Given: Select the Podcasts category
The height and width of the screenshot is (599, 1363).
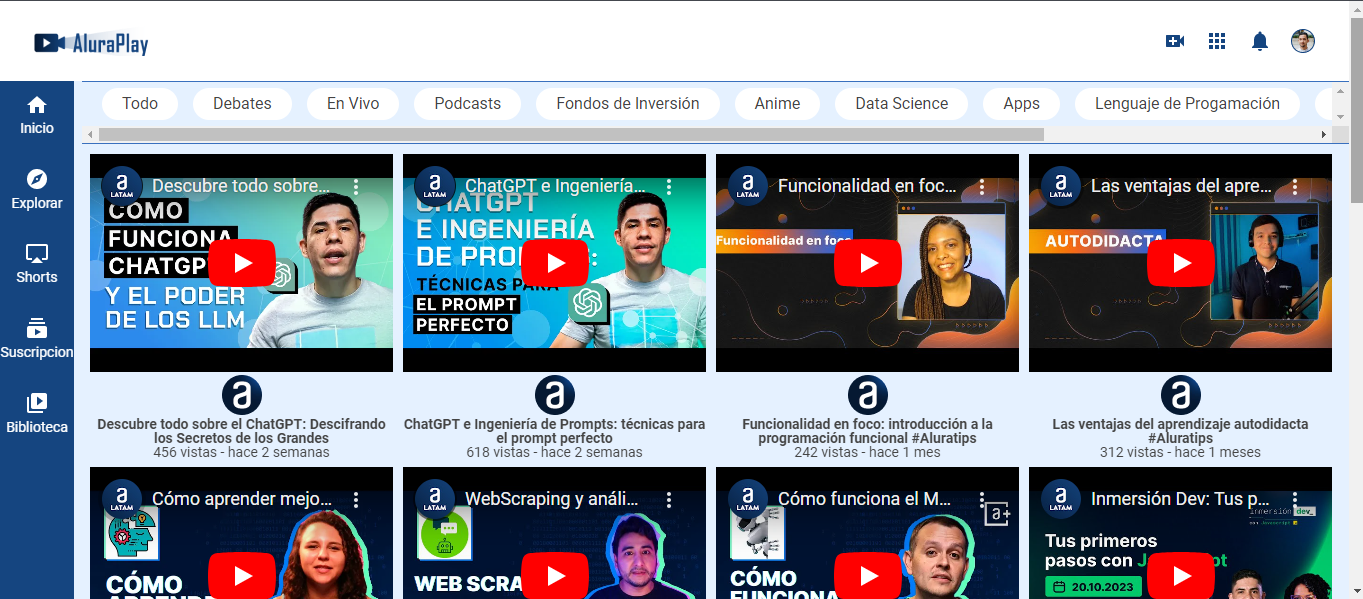Looking at the screenshot, I should click(x=468, y=104).
